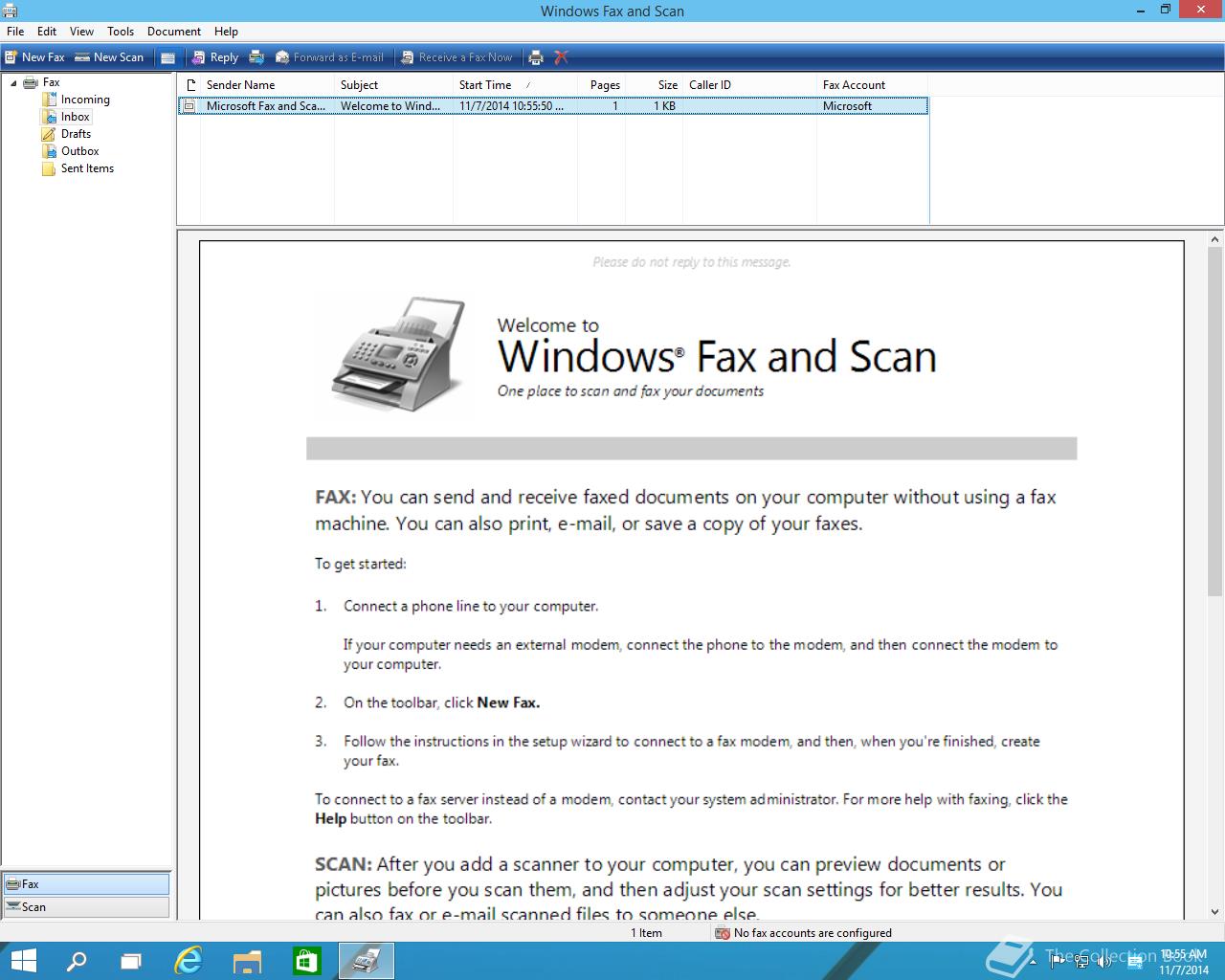Sort by Pages column header
This screenshot has width=1225, height=980.
602,85
